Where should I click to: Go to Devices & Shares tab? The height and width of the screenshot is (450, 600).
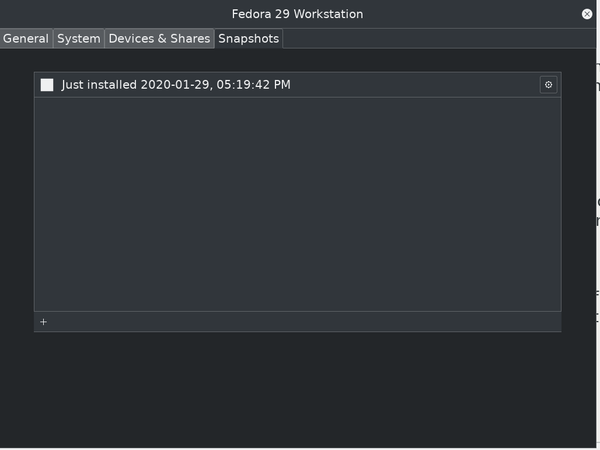point(159,38)
